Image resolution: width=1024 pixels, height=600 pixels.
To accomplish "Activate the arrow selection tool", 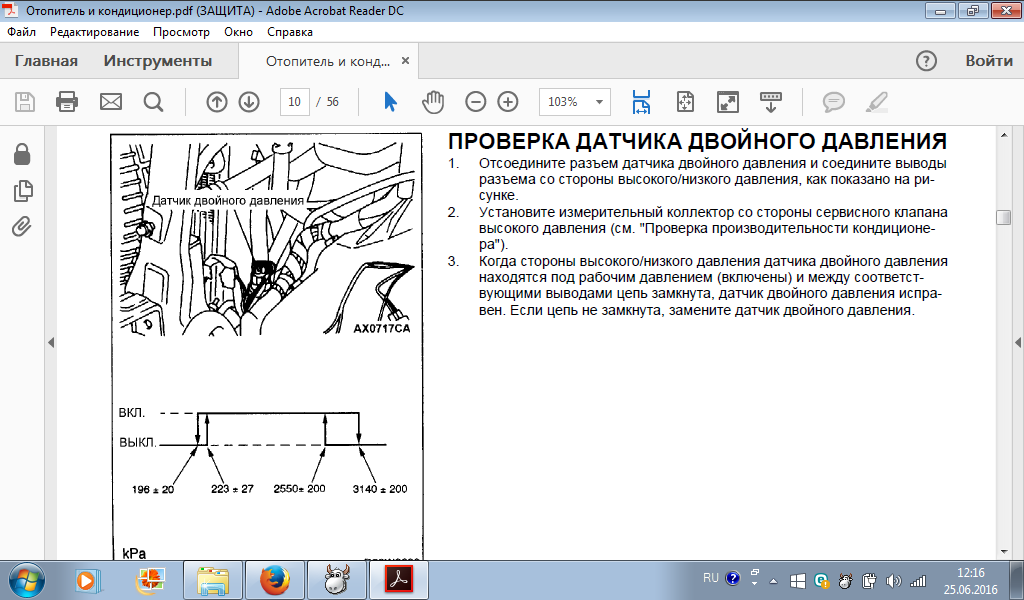I will (391, 102).
